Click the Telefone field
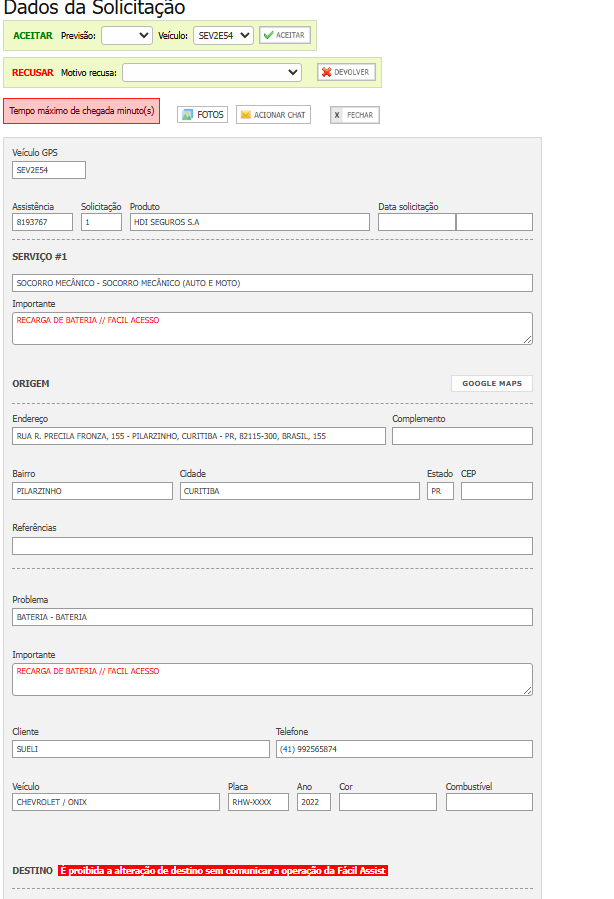 [404, 749]
